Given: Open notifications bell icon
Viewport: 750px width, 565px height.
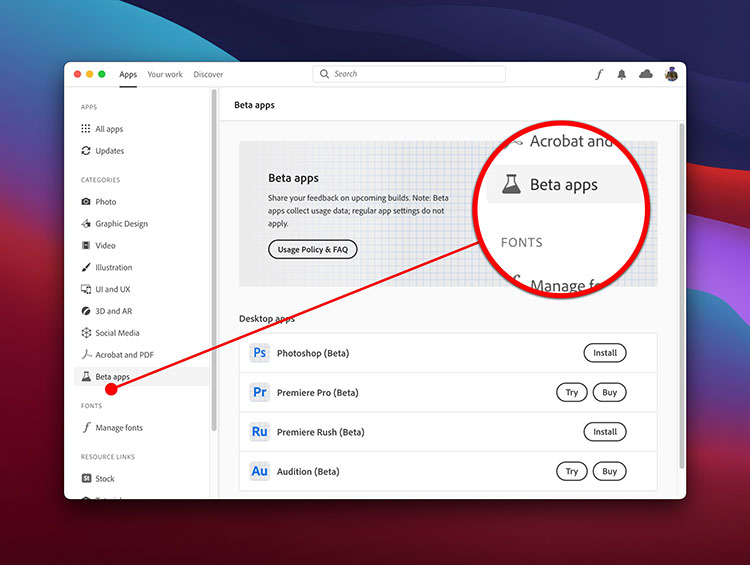Looking at the screenshot, I should tap(621, 74).
